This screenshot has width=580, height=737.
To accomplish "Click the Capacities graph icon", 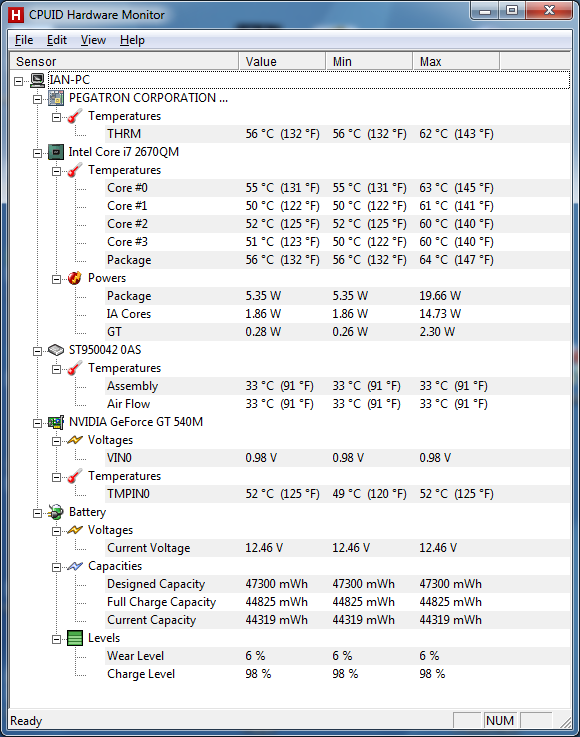I will tap(75, 566).
